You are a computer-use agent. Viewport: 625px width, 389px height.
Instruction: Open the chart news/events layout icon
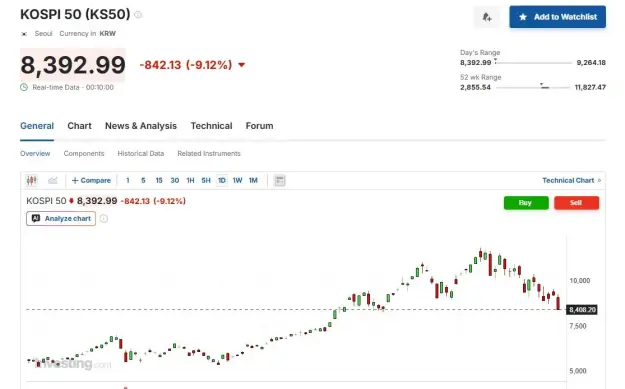pyautogui.click(x=280, y=181)
